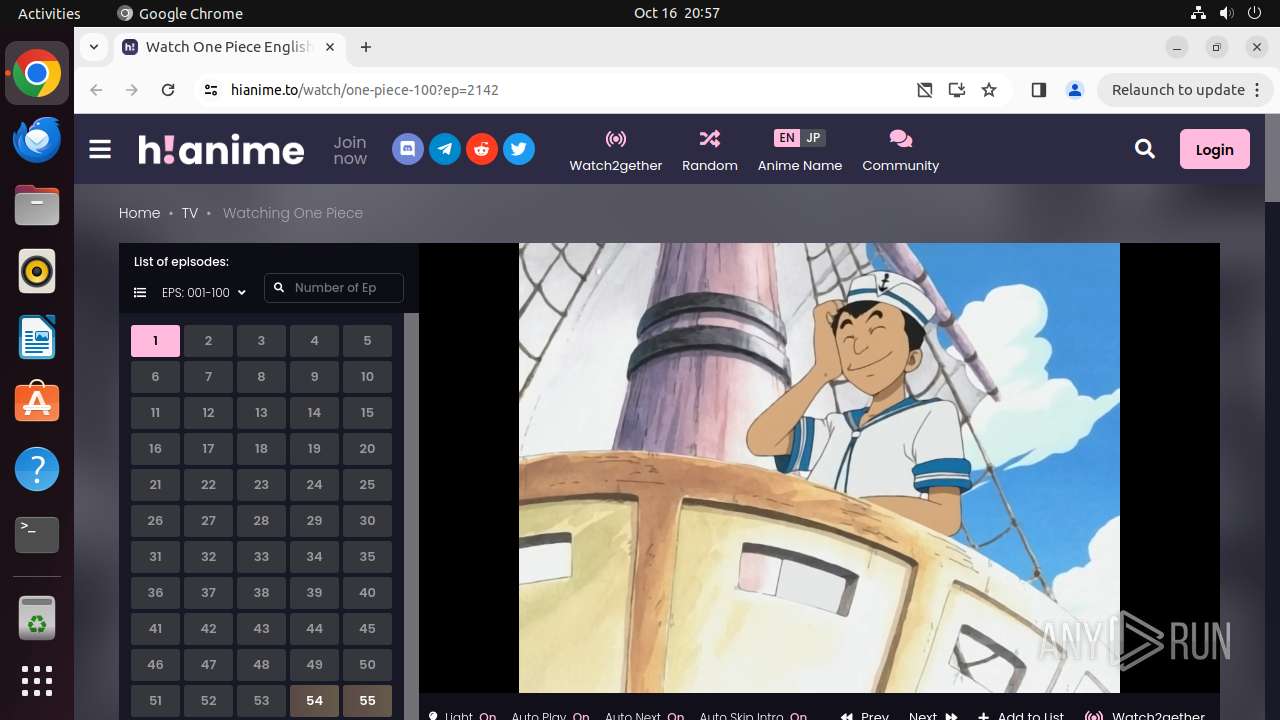
Task: Open the Community section
Action: [x=901, y=150]
